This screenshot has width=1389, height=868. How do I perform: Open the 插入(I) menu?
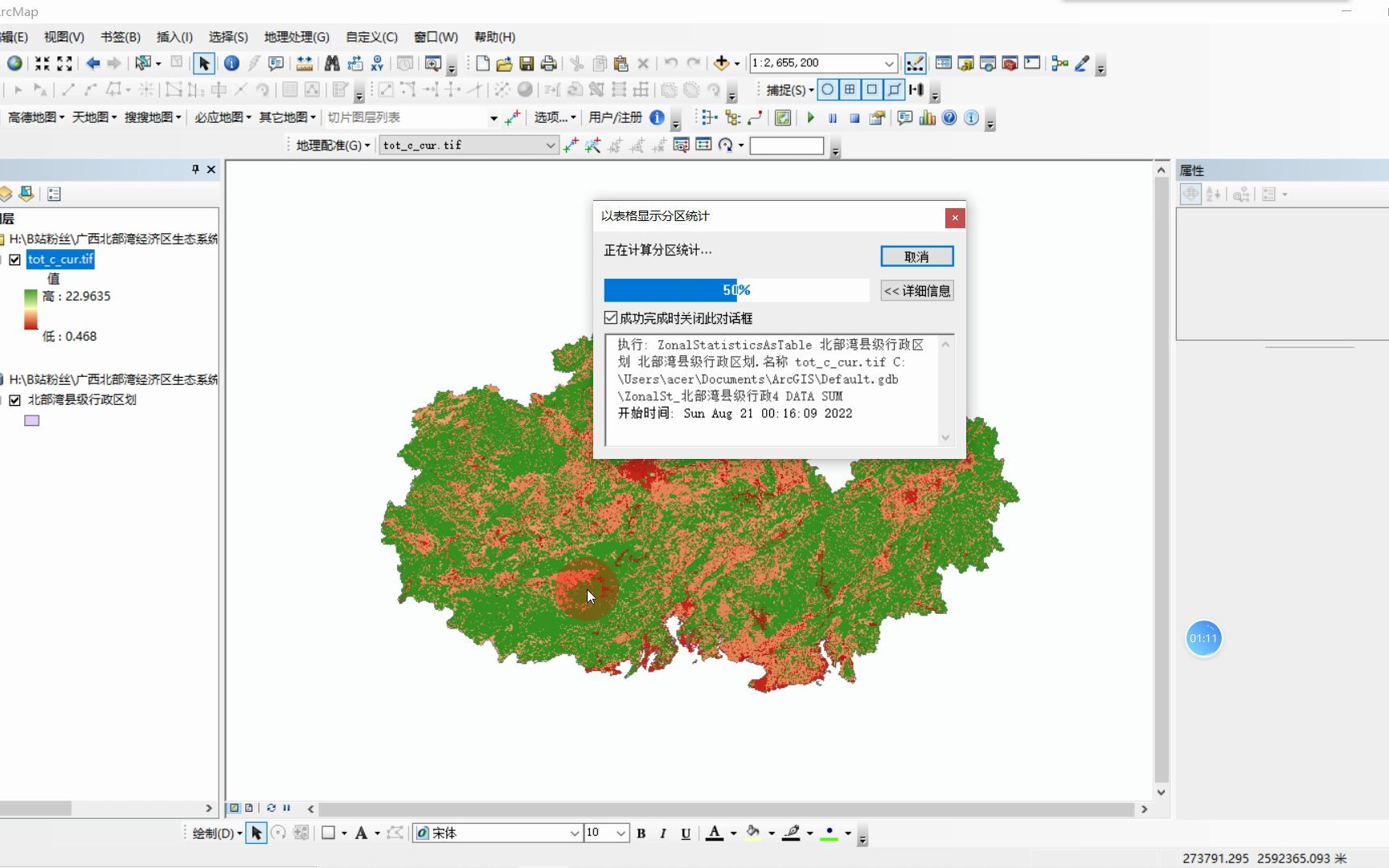174,37
